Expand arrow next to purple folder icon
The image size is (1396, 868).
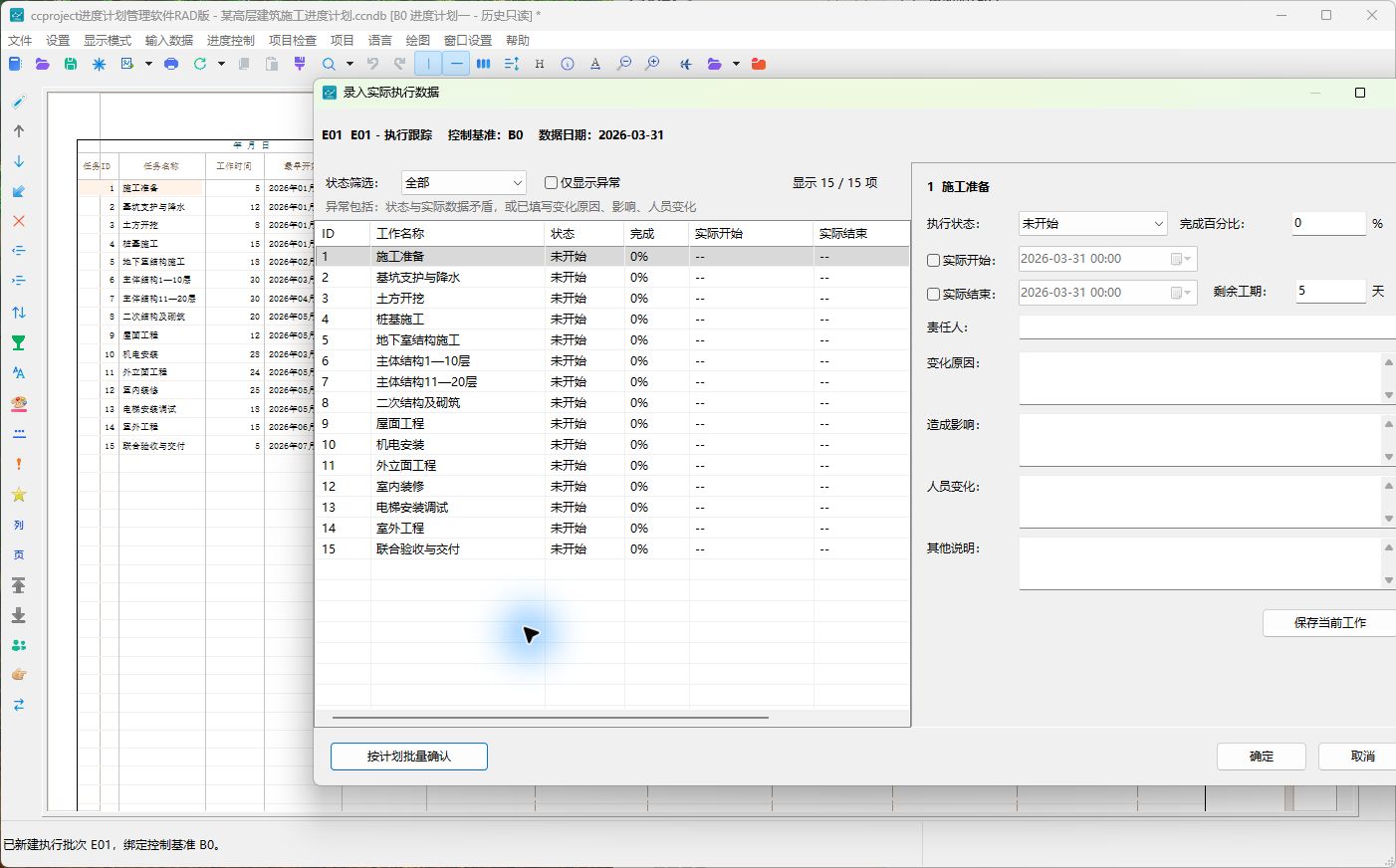point(736,64)
